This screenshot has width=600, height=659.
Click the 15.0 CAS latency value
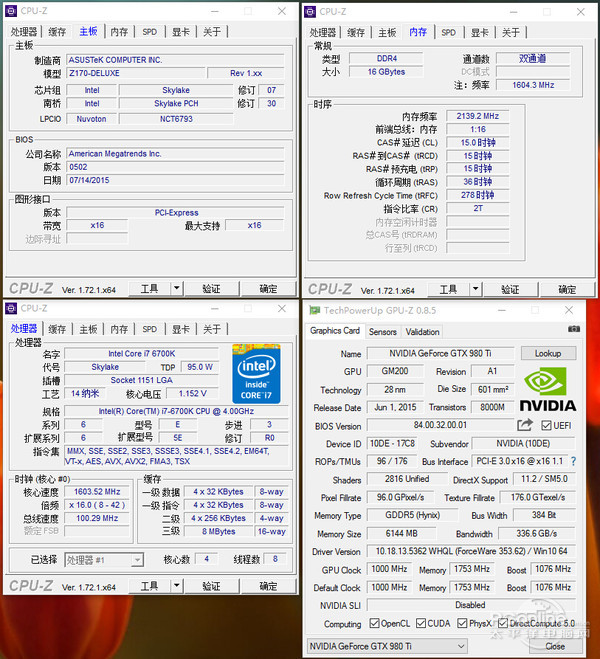click(478, 142)
